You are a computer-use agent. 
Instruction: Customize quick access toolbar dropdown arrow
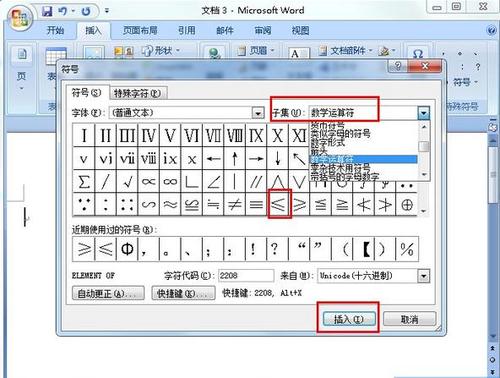[107, 11]
